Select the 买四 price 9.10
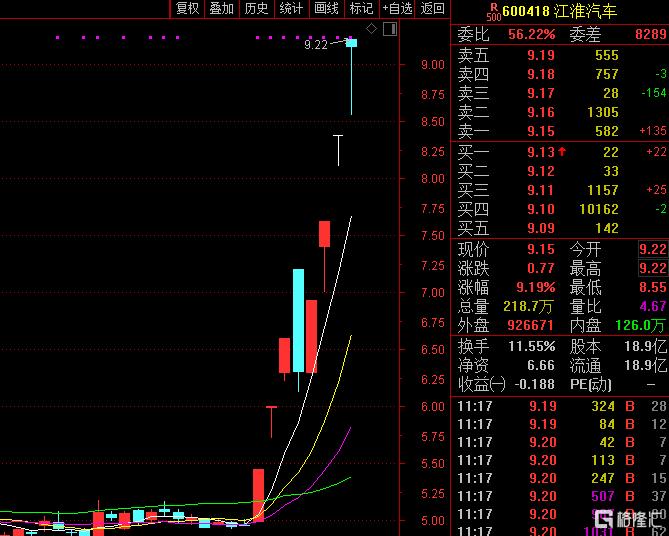 pyautogui.click(x=541, y=209)
